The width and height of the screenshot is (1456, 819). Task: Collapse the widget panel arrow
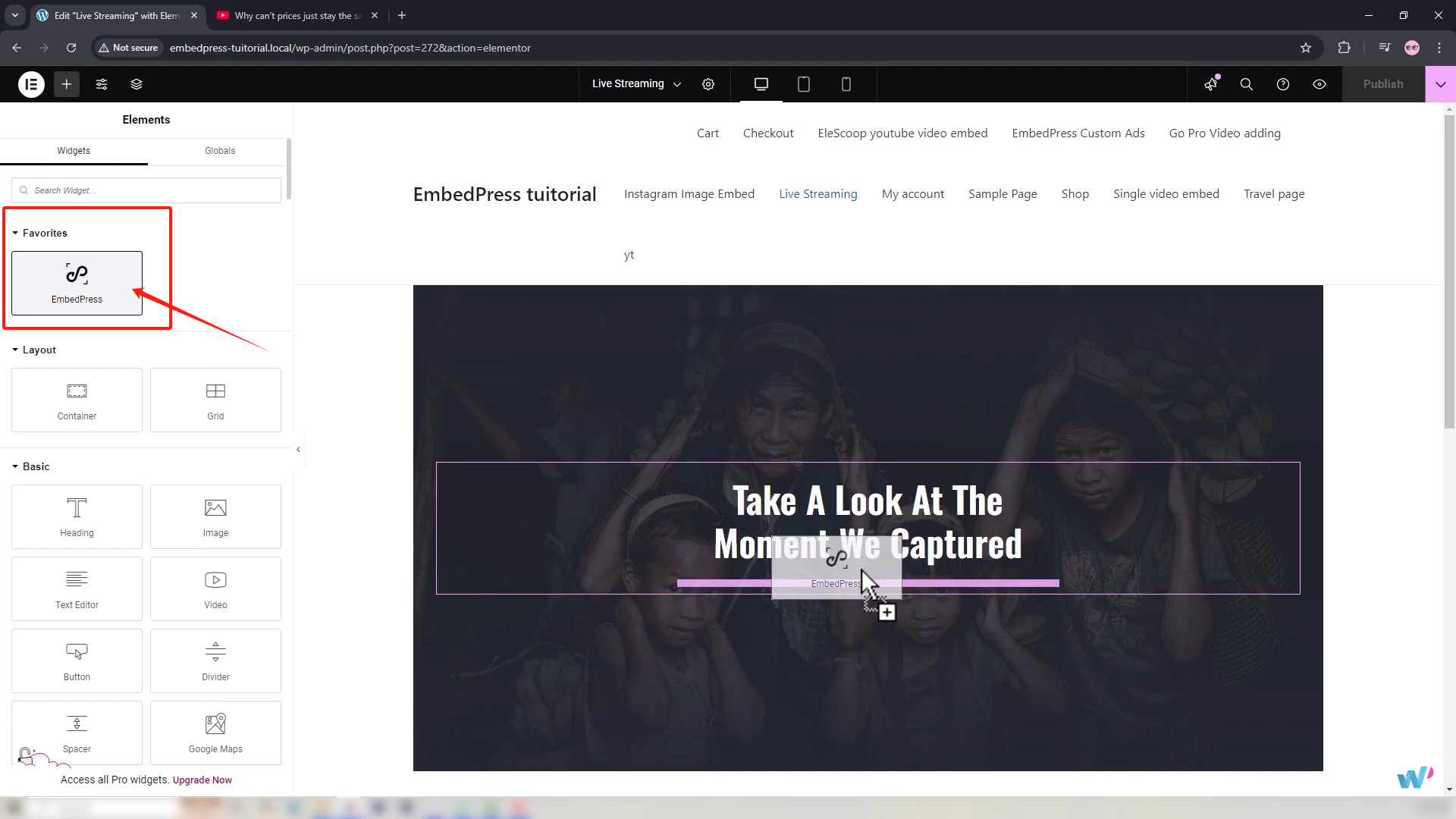click(x=299, y=450)
